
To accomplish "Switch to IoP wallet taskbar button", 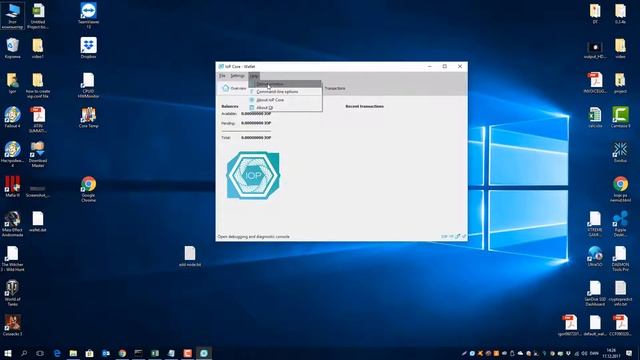I will point(204,353).
